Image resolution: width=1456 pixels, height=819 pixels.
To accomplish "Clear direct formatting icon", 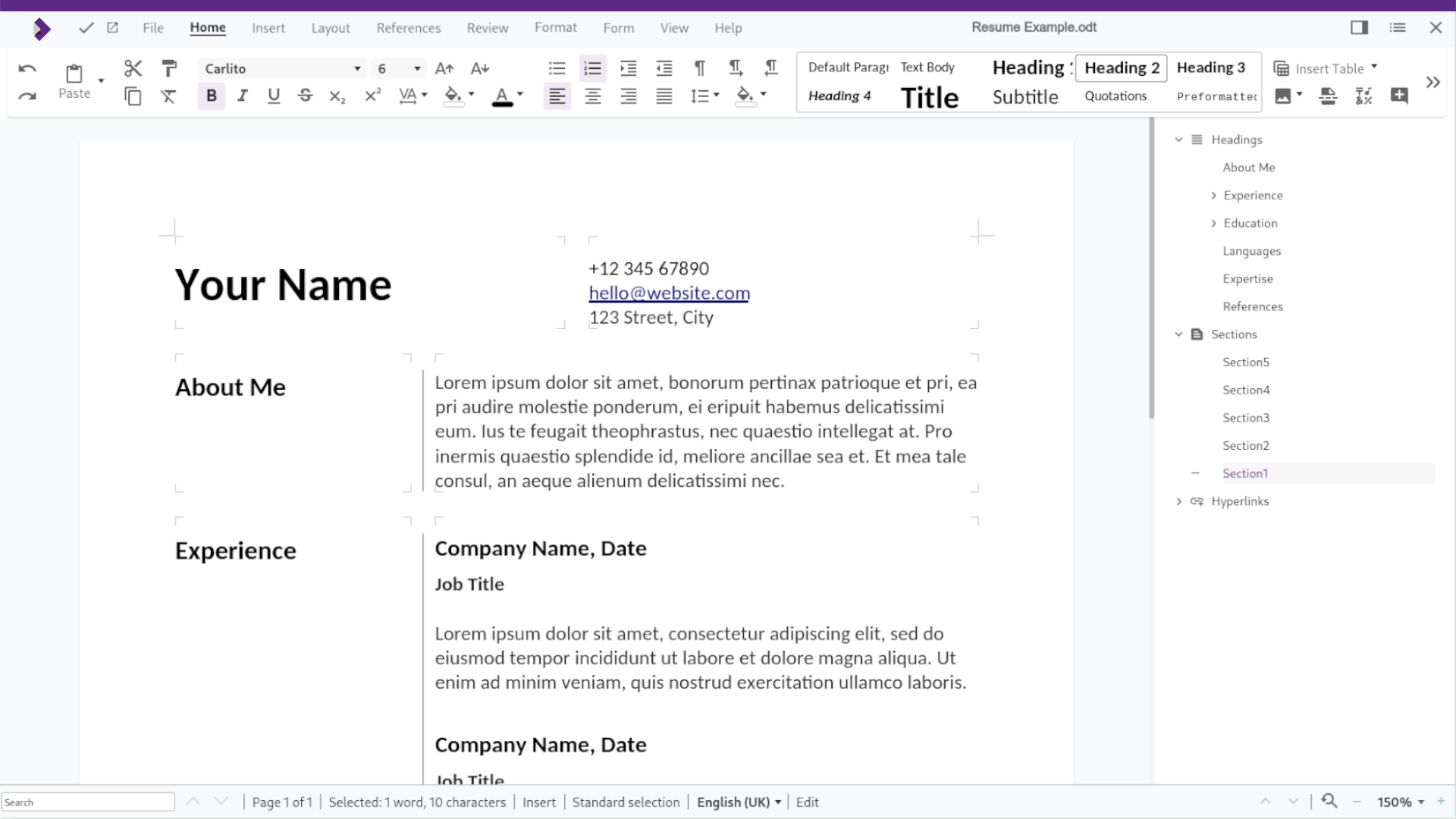I will (168, 96).
